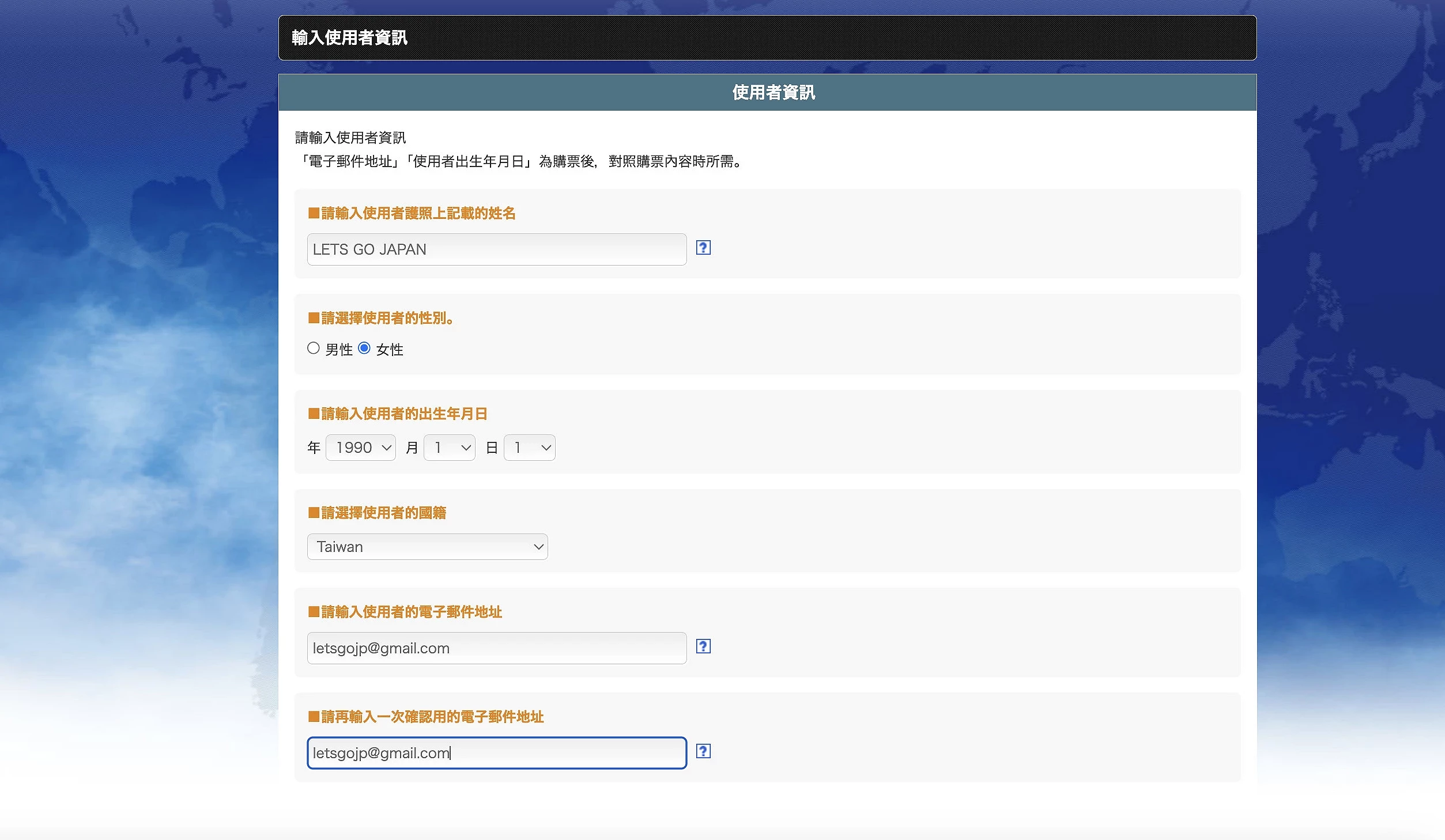
Task: Click the 男性 label text
Action: click(x=338, y=350)
